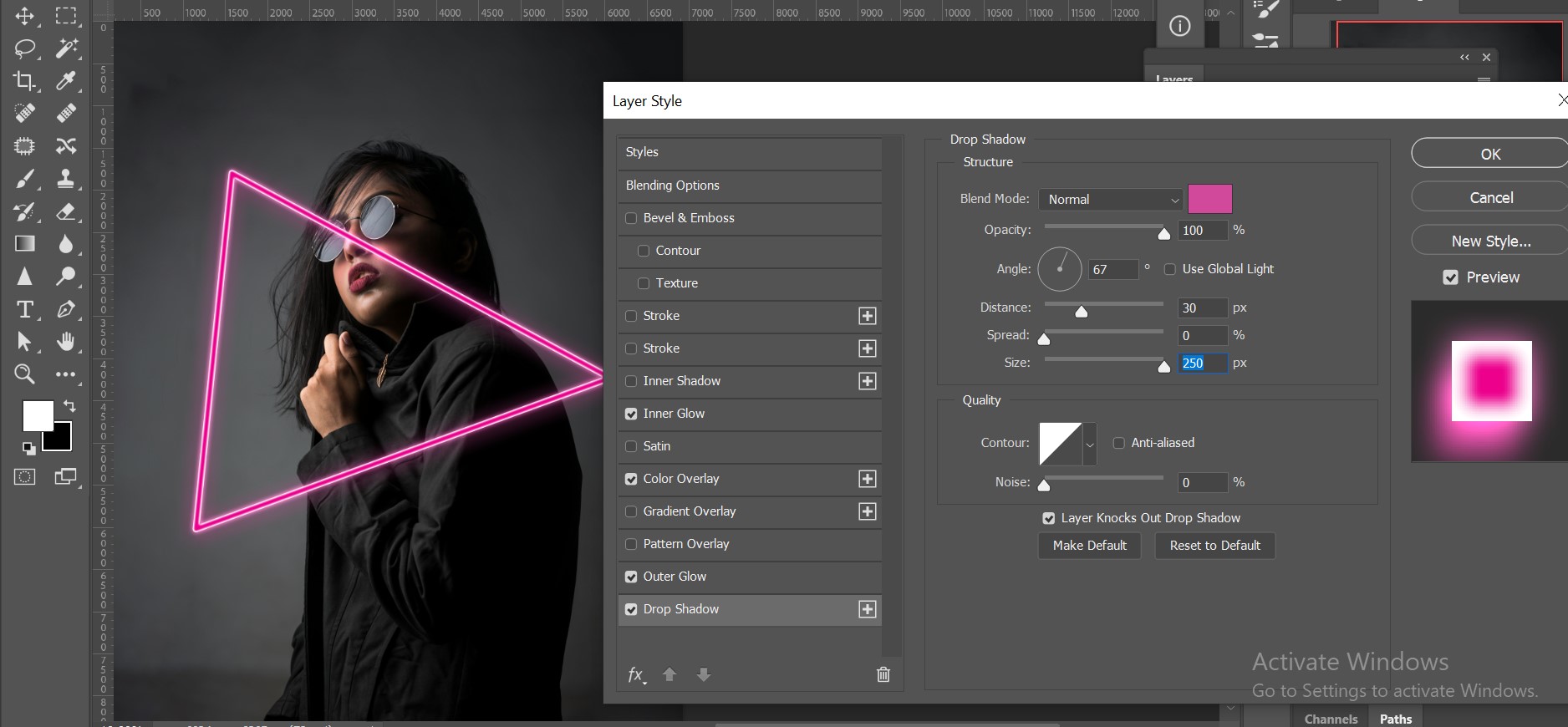Viewport: 1568px width, 727px height.
Task: Reset to default foreground and background colors
Action: (29, 449)
